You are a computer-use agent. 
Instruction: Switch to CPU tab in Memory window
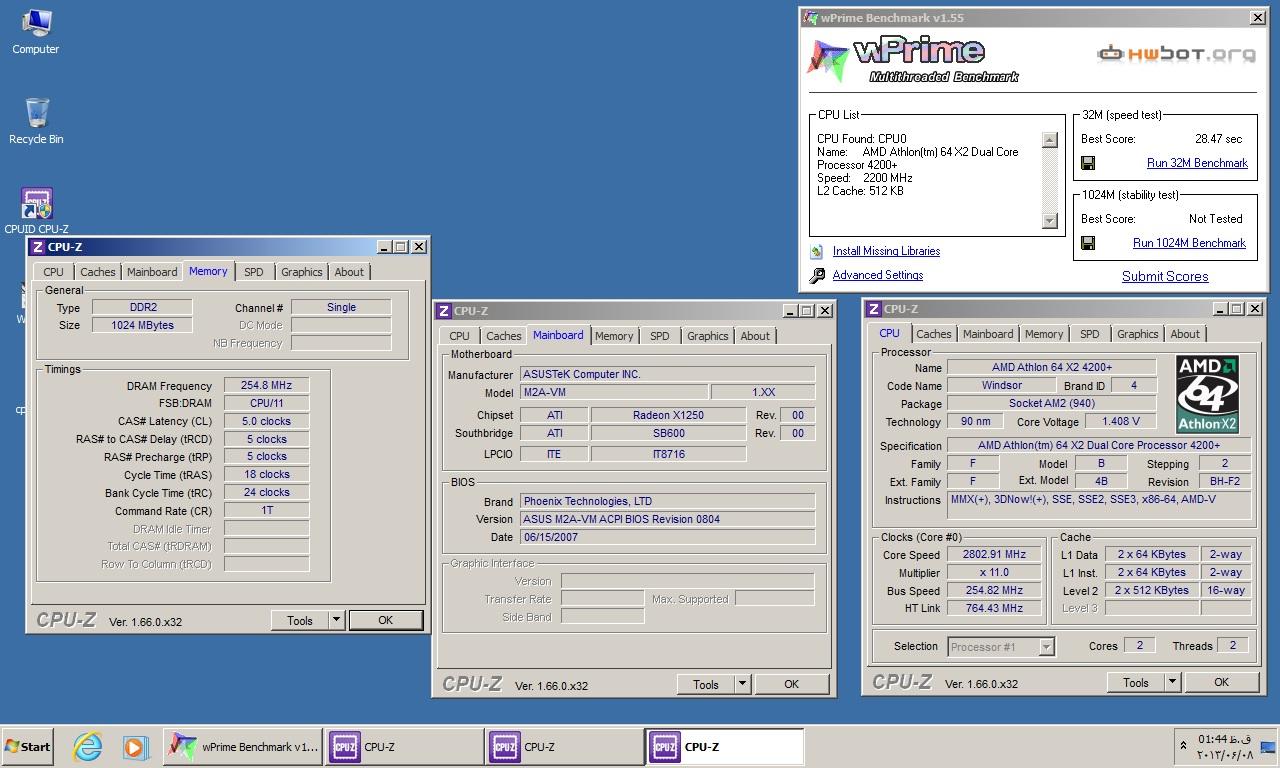pyautogui.click(x=54, y=272)
